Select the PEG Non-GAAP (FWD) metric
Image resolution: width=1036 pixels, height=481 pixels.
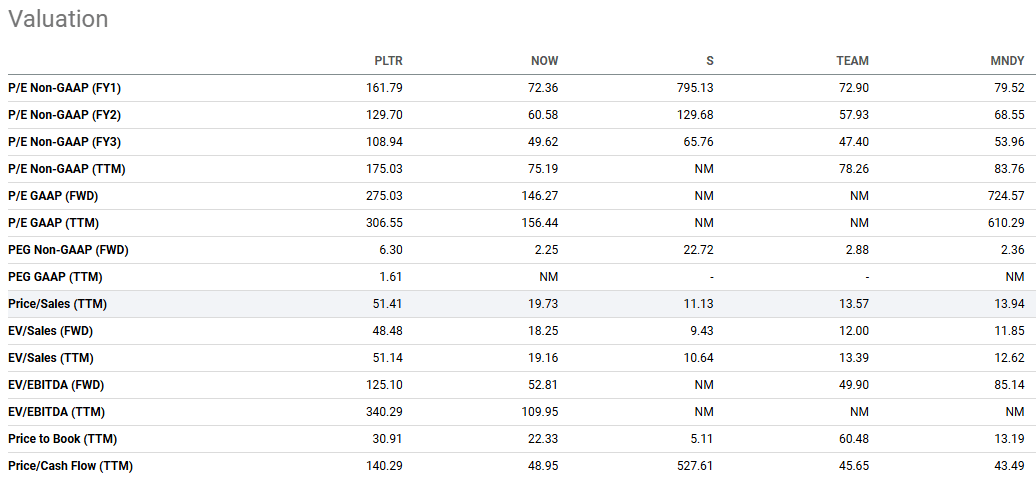point(68,250)
